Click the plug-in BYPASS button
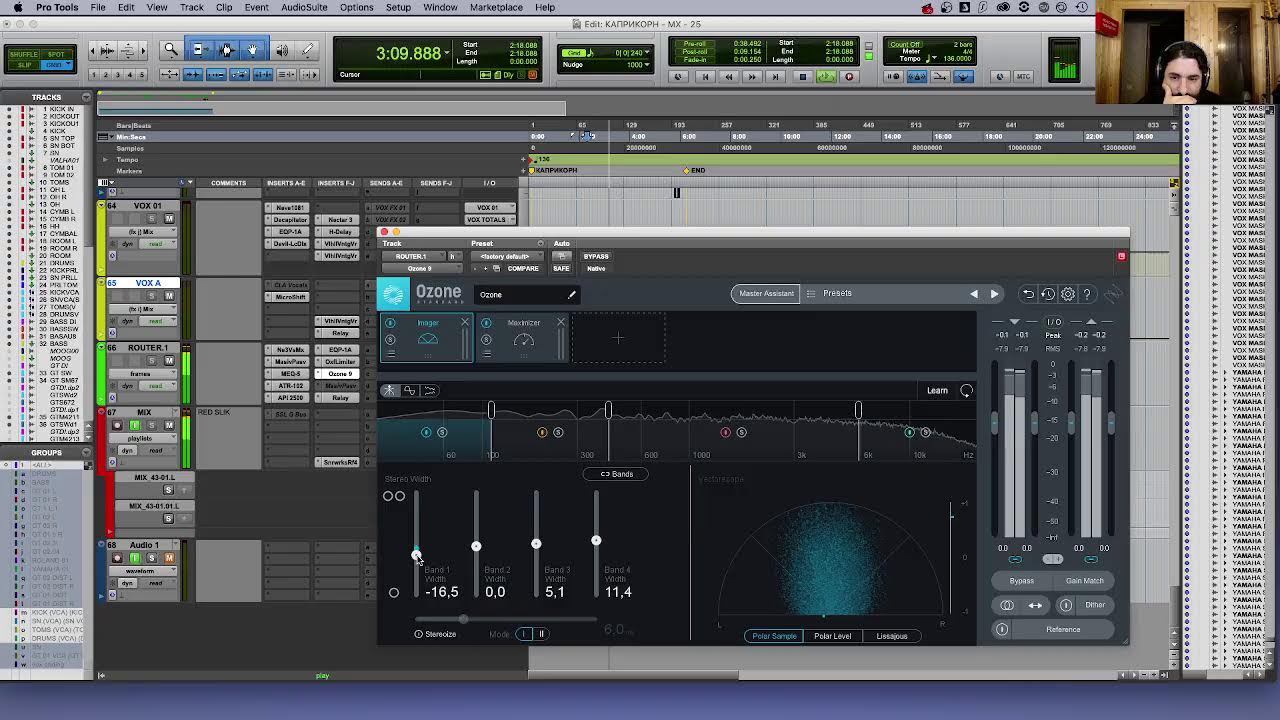The image size is (1280, 720). [x=596, y=256]
